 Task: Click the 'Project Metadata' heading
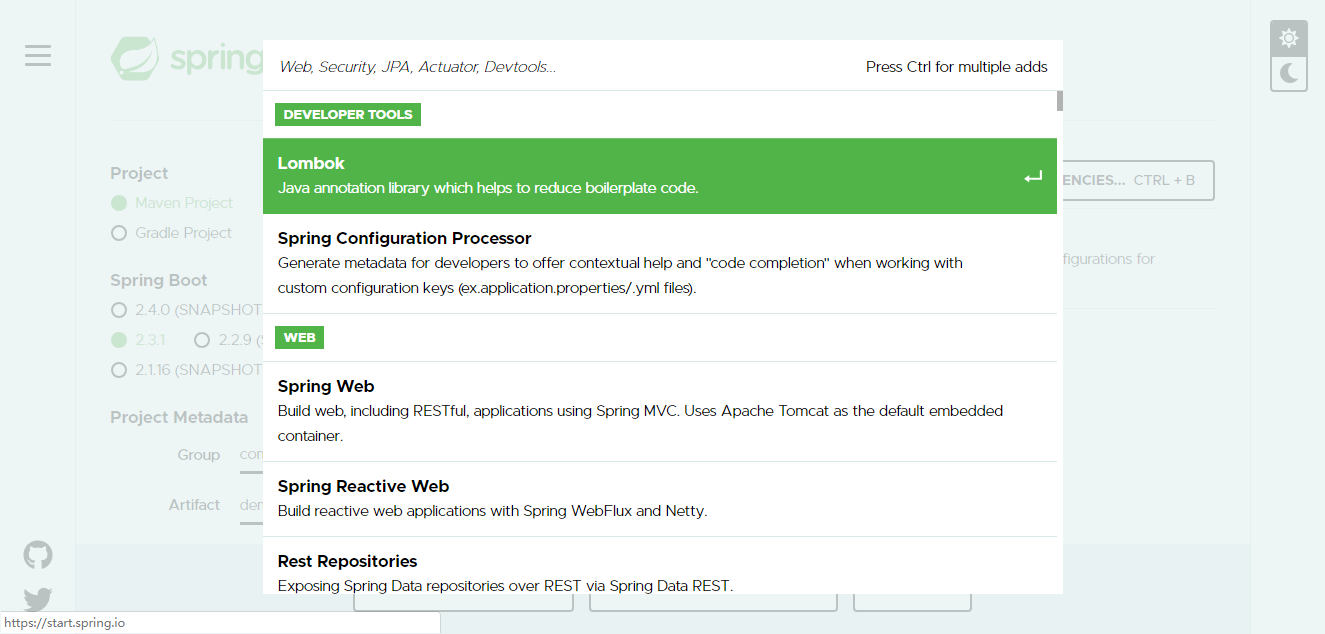click(x=179, y=417)
